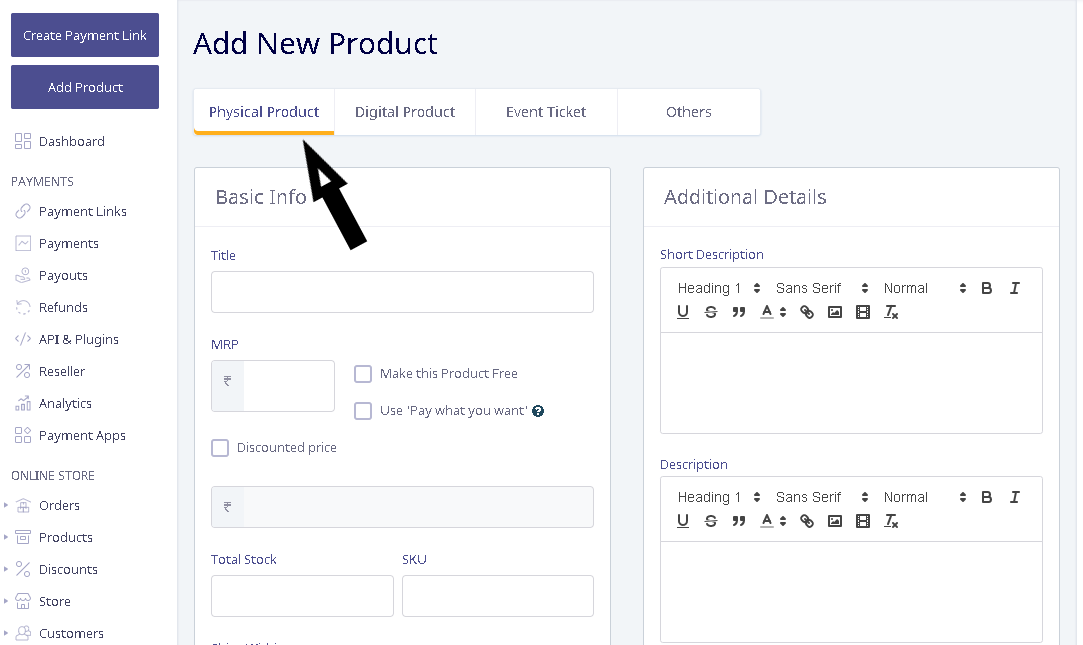Switch to Digital Product tab
The width and height of the screenshot is (1083, 645).
click(x=405, y=112)
